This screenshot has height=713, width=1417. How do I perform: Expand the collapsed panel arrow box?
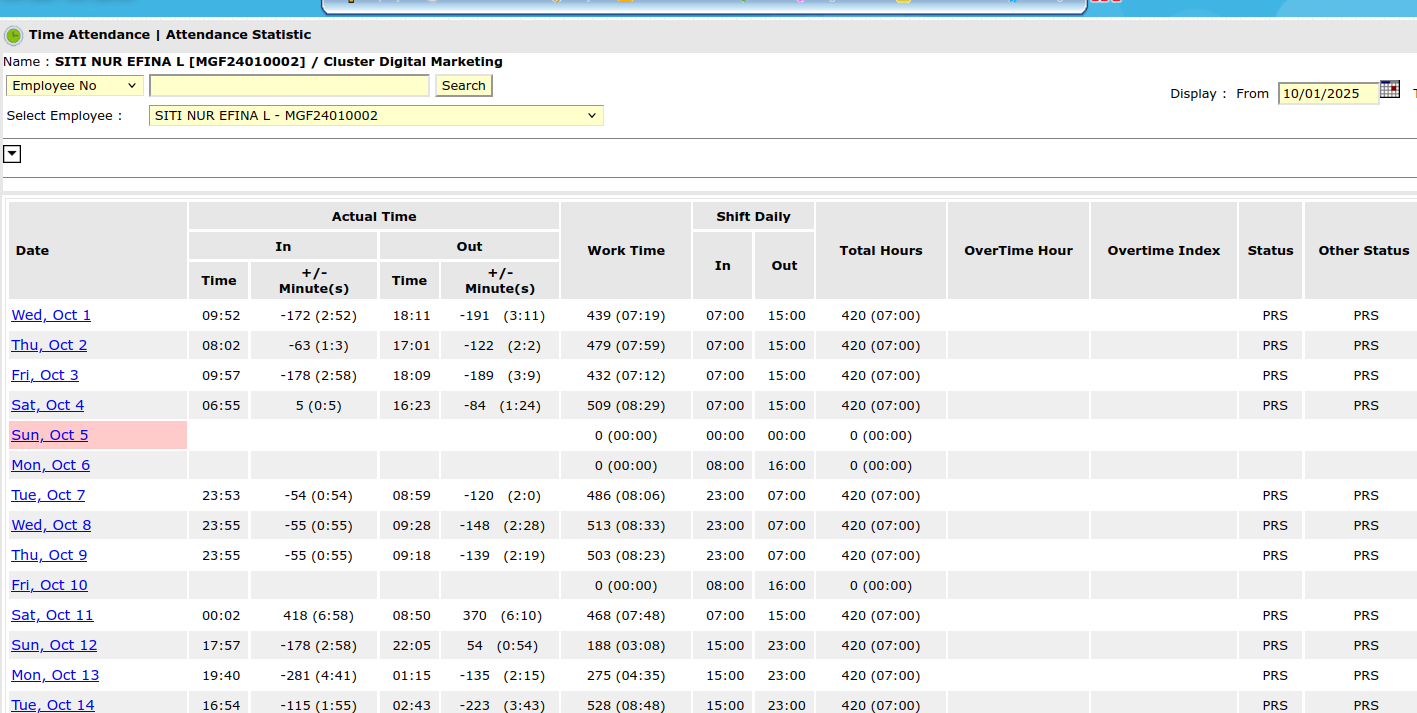click(13, 154)
